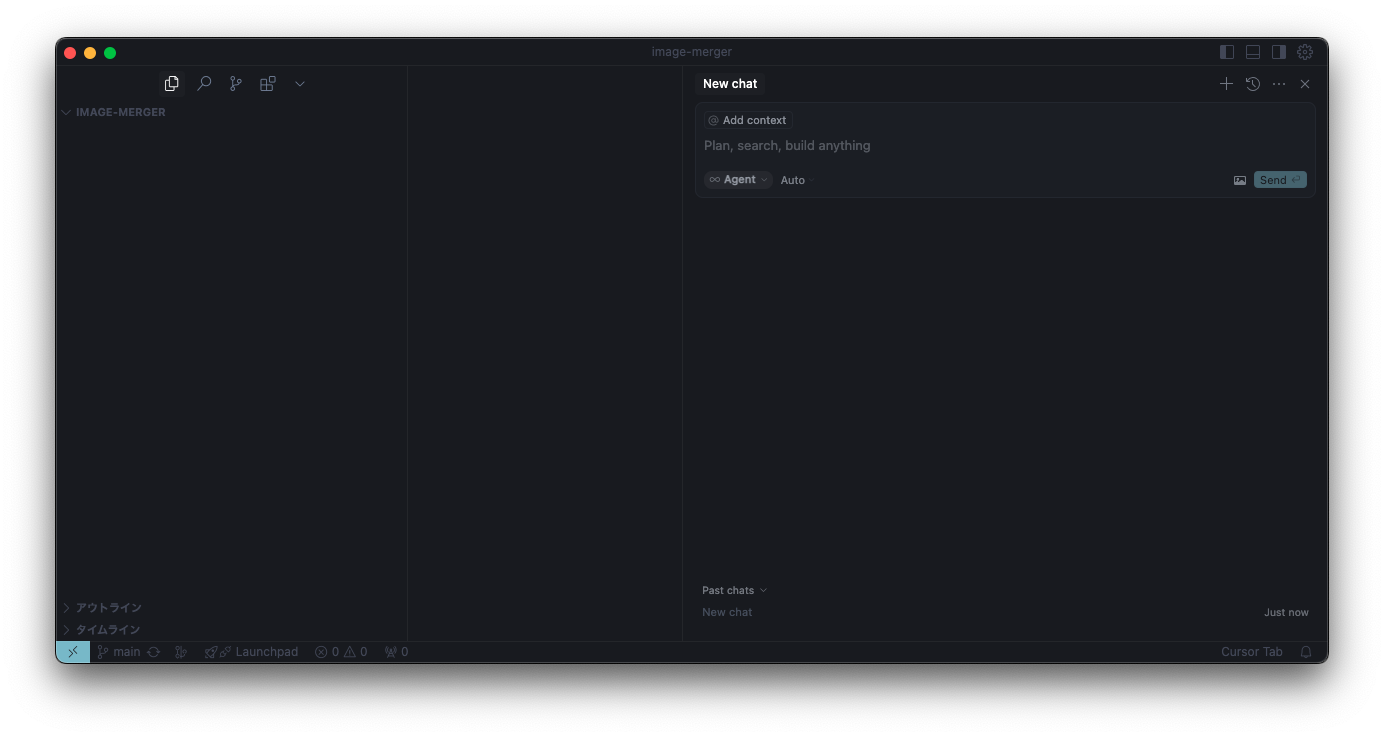Start a new chat with plus icon

pos(1226,84)
